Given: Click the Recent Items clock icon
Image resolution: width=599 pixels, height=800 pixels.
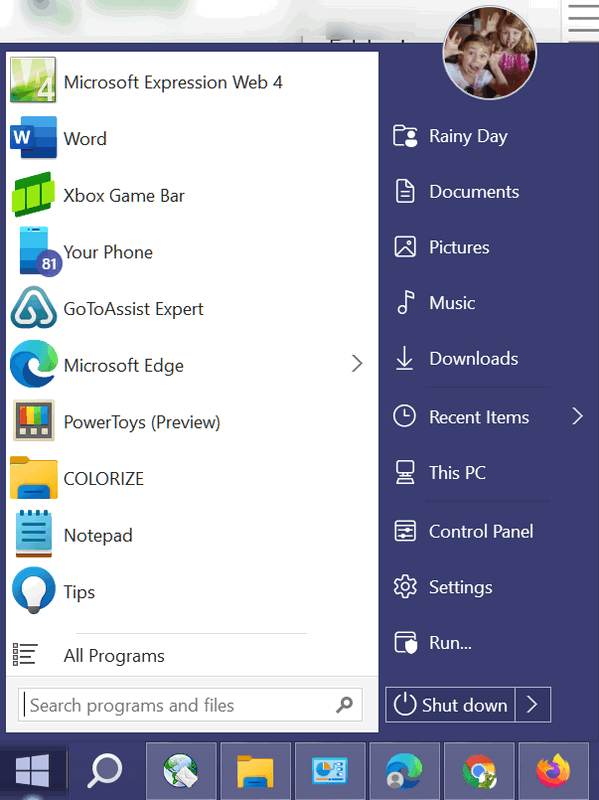Looking at the screenshot, I should [405, 416].
